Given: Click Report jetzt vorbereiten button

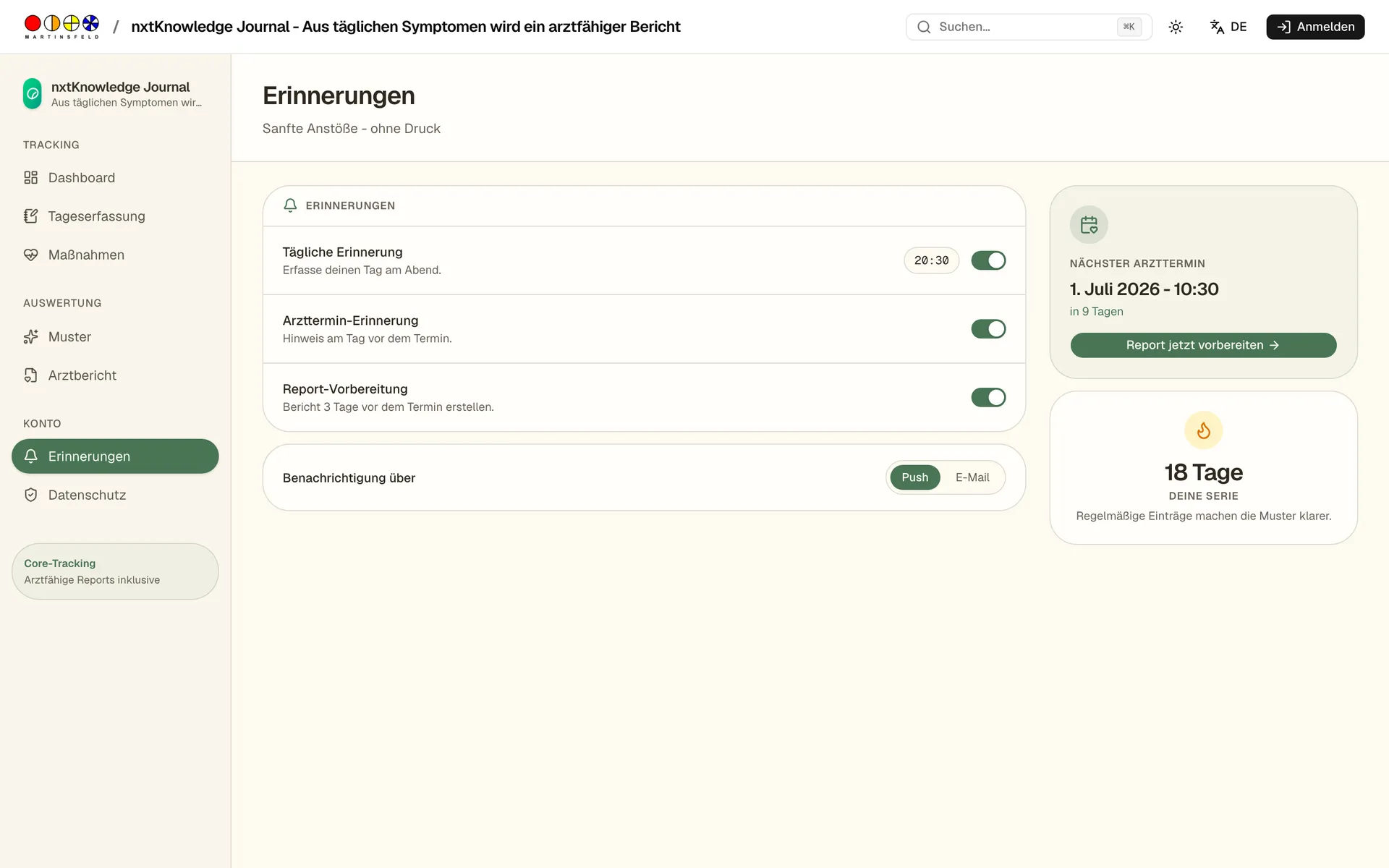Looking at the screenshot, I should pyautogui.click(x=1203, y=345).
